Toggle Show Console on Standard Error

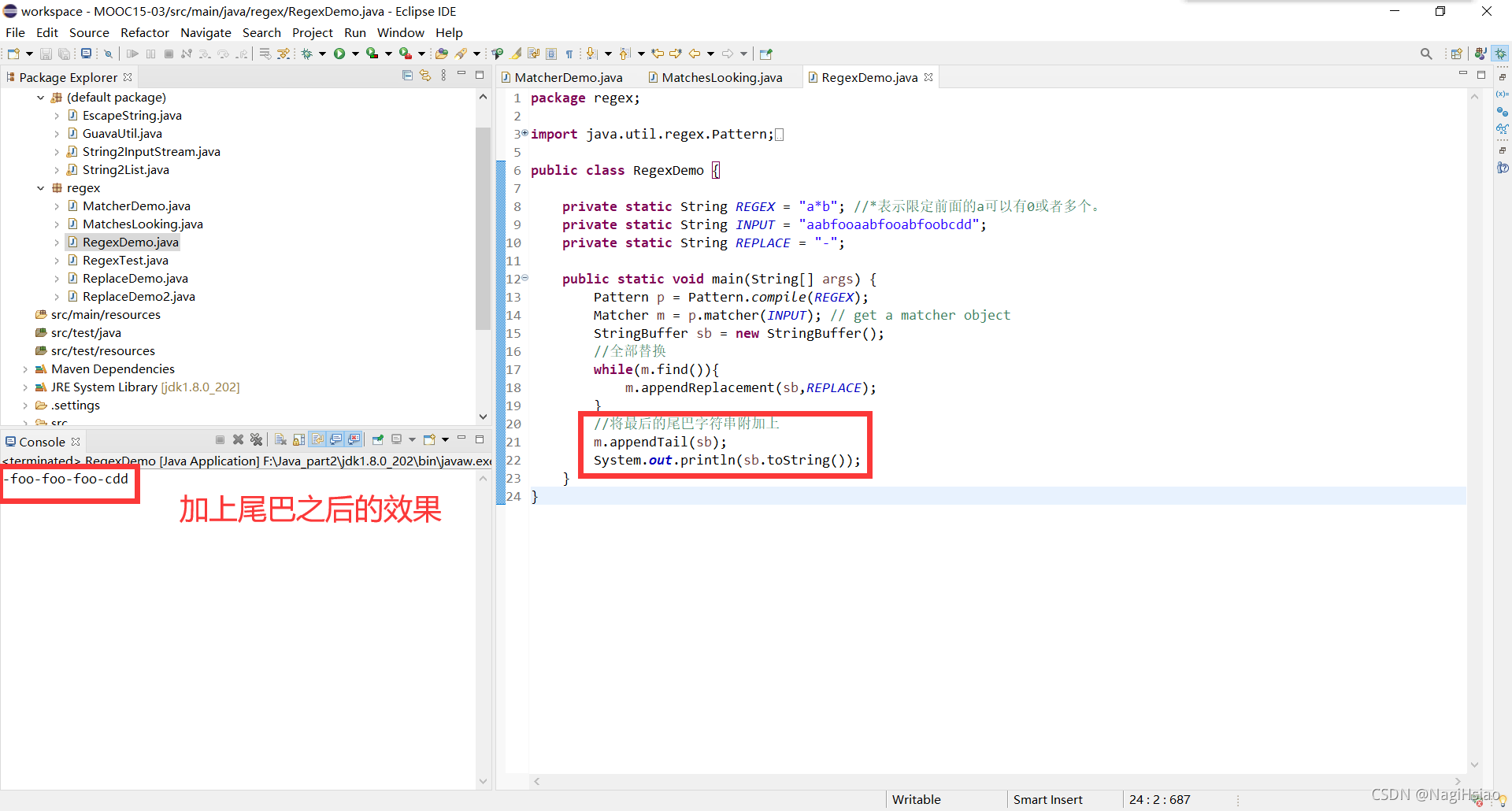click(x=354, y=439)
